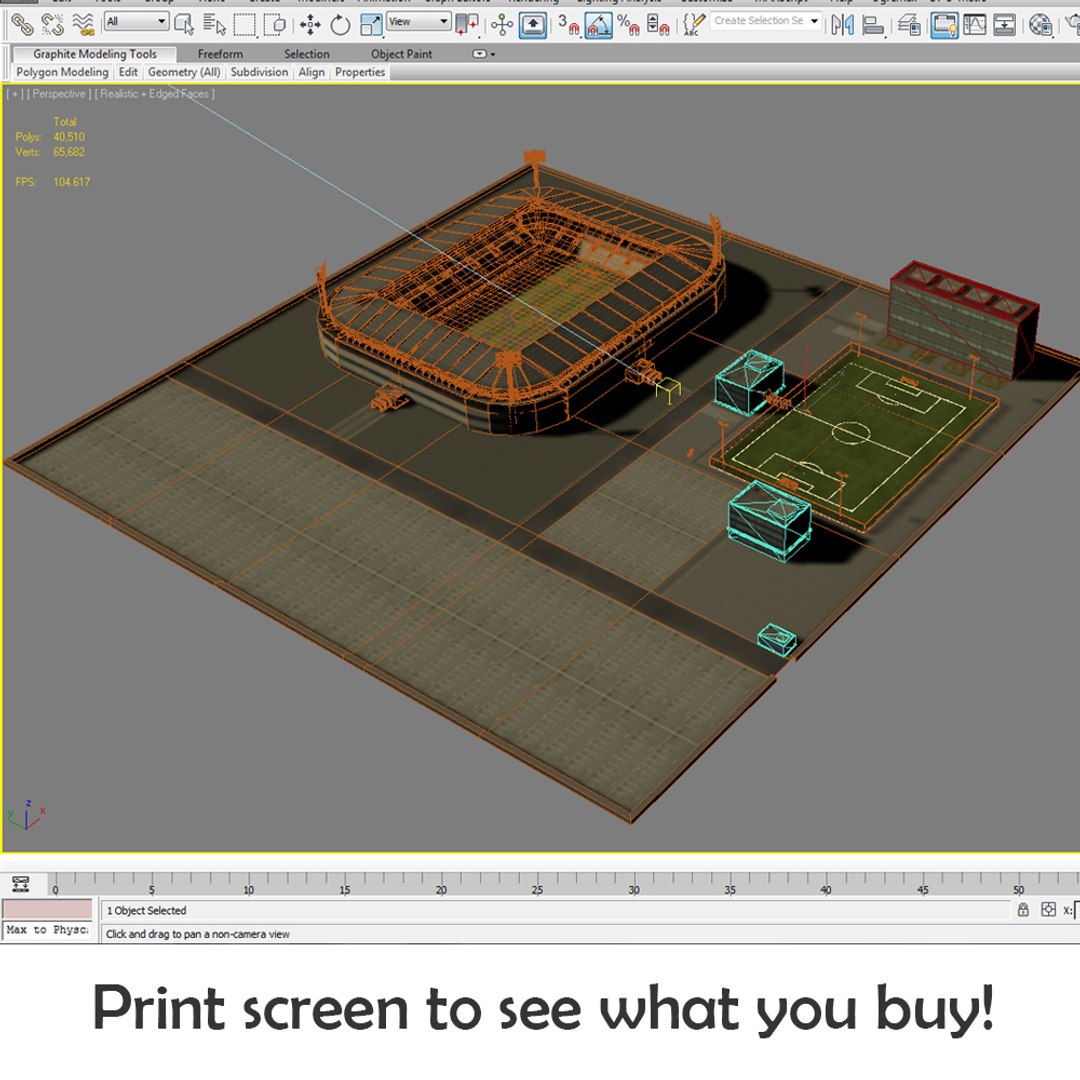Click the Render Setup teapot icon

(1071, 25)
